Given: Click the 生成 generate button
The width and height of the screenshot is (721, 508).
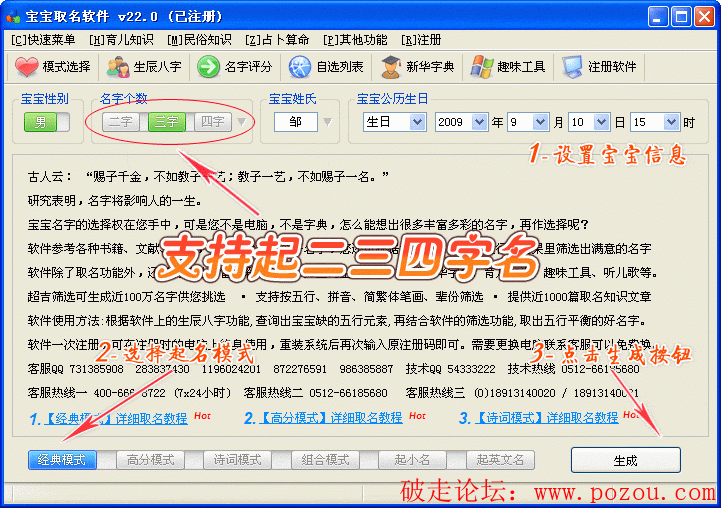Looking at the screenshot, I should point(625,460).
